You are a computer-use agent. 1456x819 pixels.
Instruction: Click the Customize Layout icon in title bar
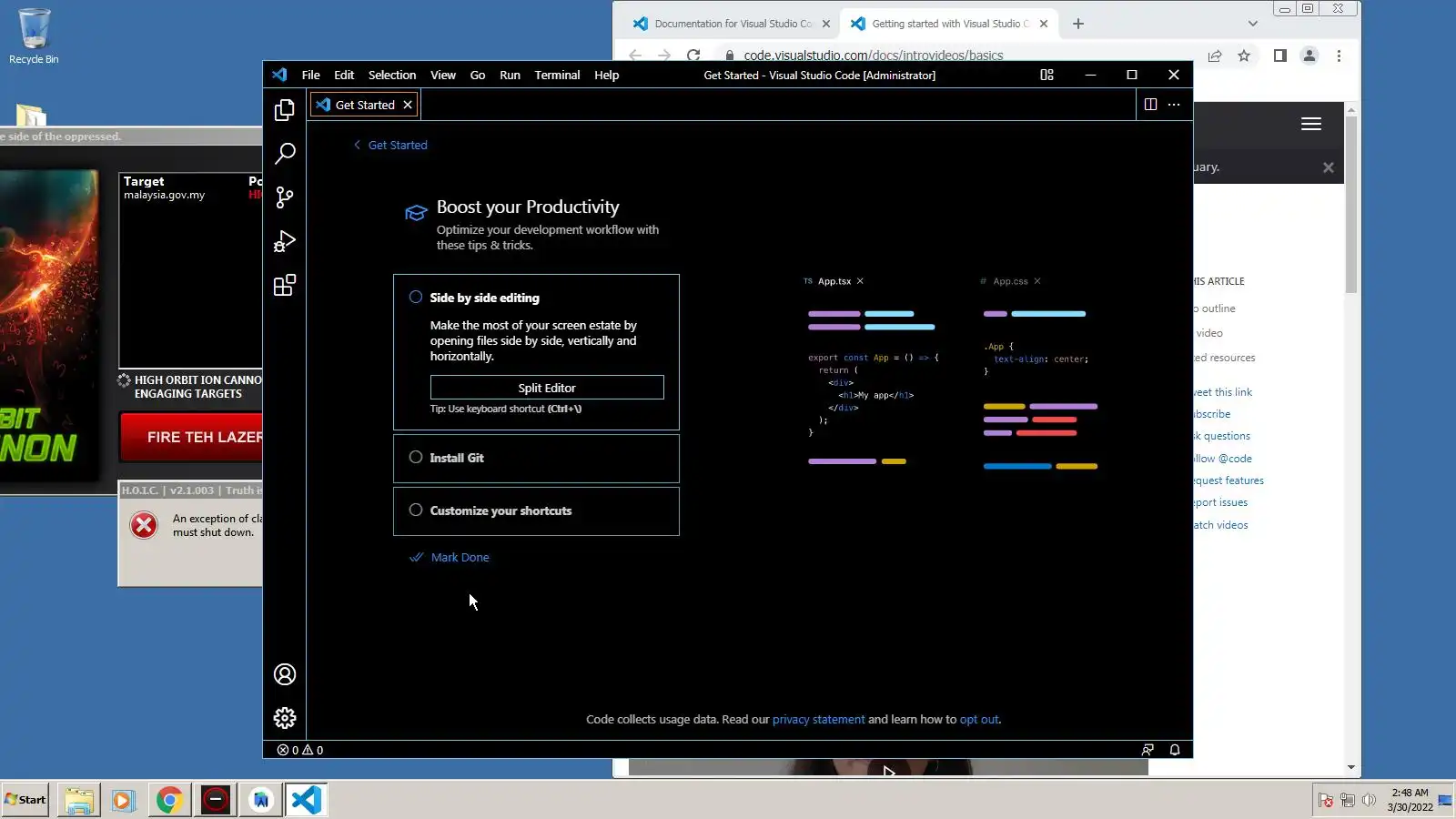1046,75
